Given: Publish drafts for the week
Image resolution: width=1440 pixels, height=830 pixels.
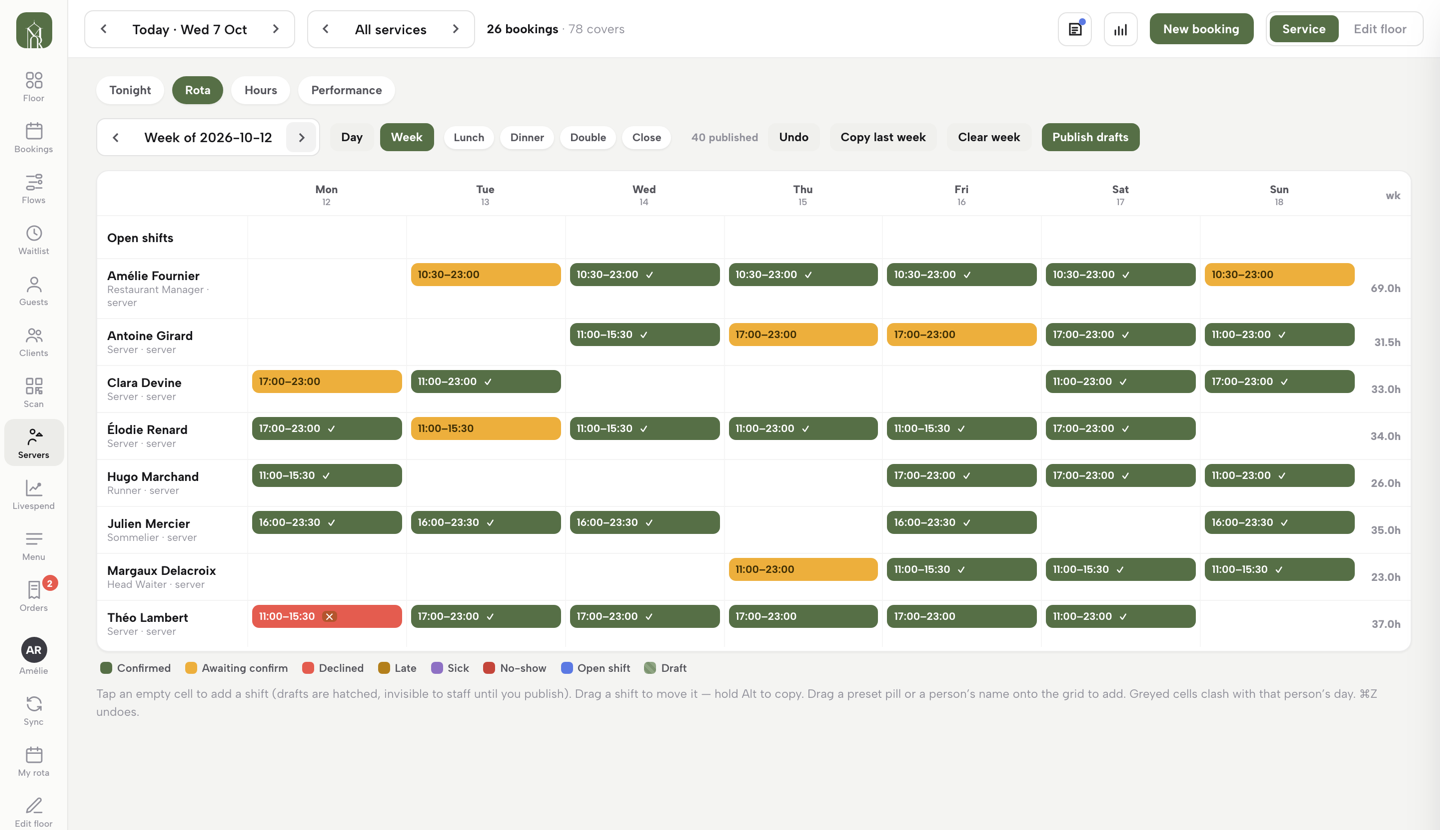Looking at the screenshot, I should click(x=1090, y=137).
